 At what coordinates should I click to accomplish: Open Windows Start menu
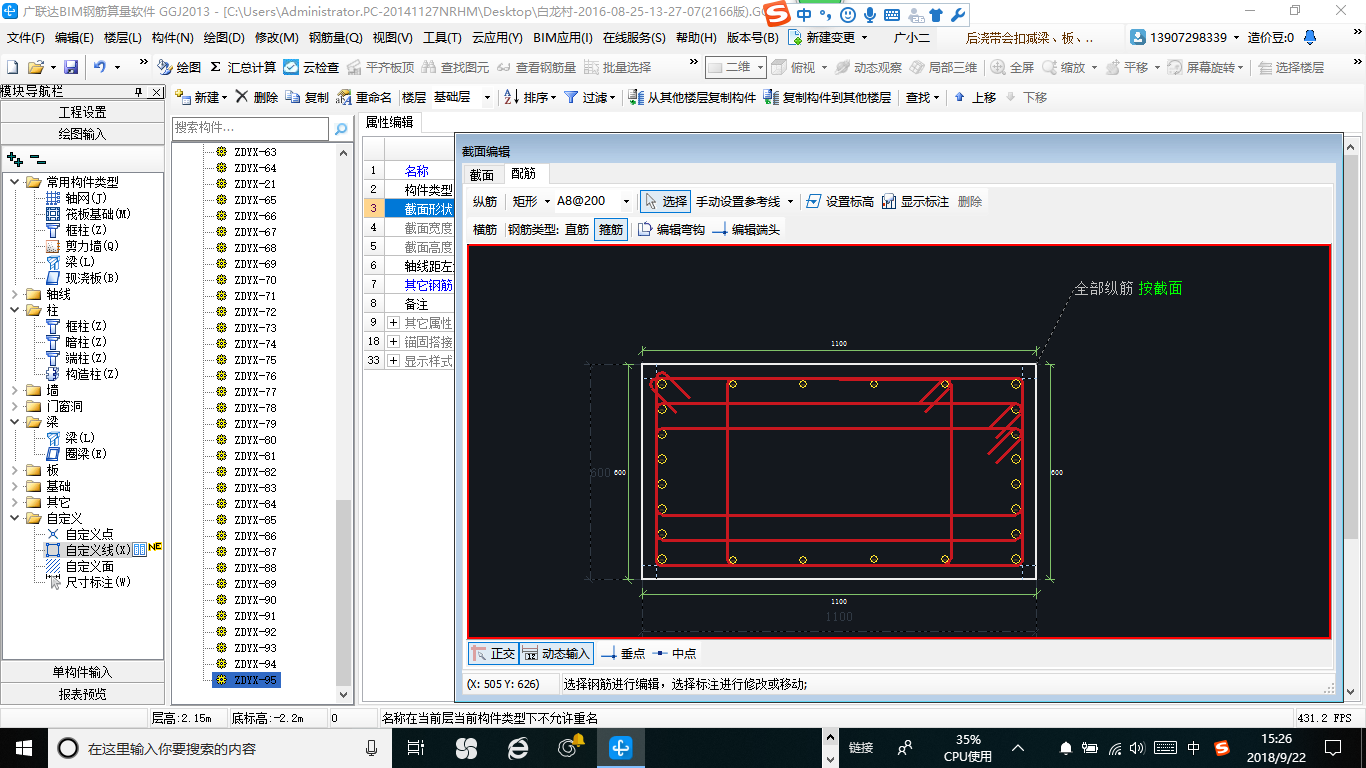pyautogui.click(x=22, y=747)
